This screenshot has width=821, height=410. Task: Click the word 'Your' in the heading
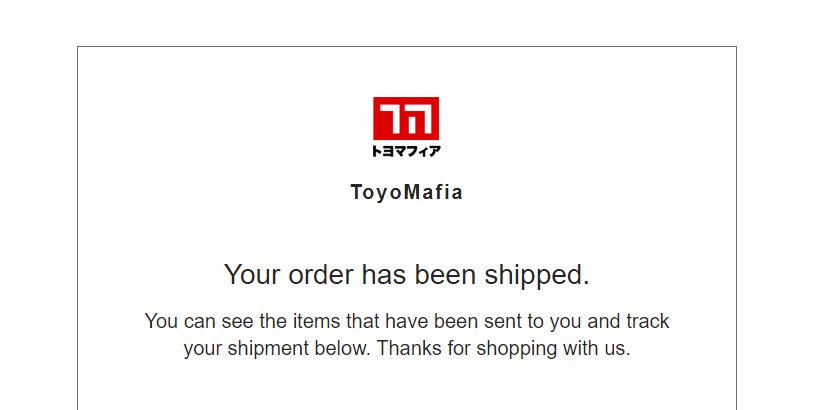click(x=253, y=274)
